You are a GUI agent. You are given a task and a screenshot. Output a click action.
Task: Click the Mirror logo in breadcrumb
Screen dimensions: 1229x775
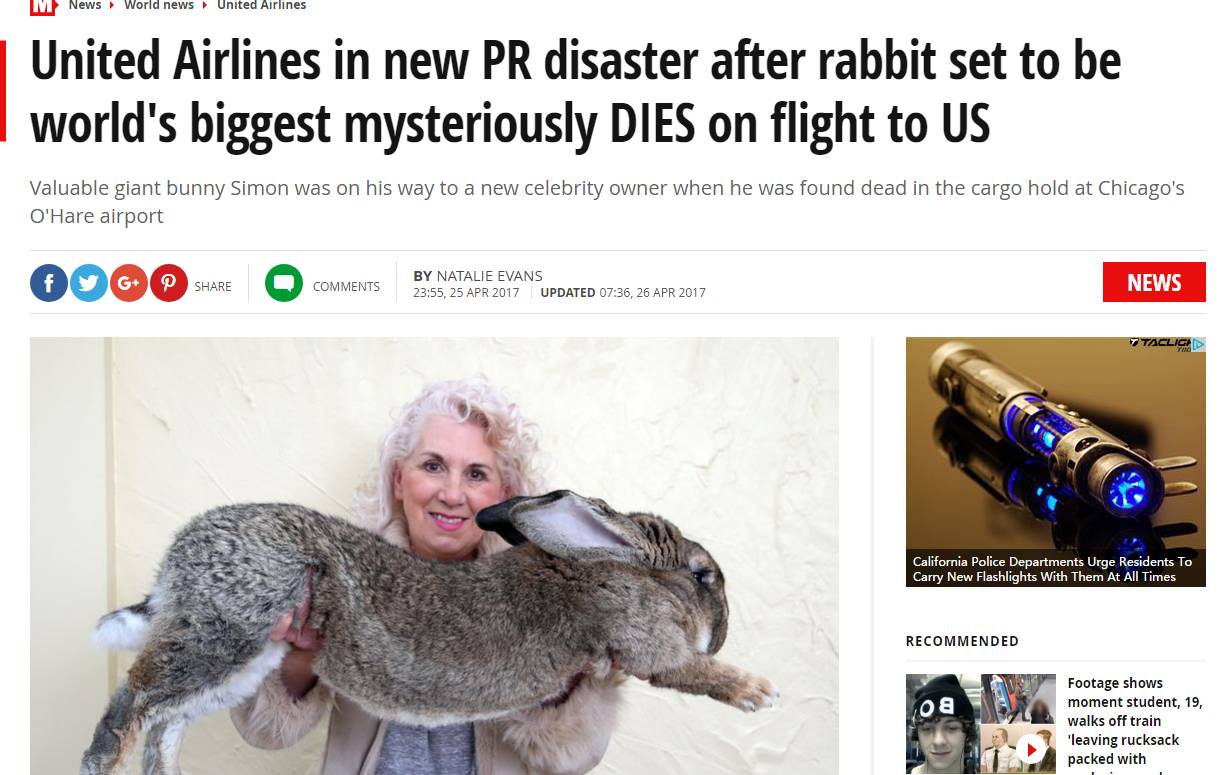pos(43,6)
